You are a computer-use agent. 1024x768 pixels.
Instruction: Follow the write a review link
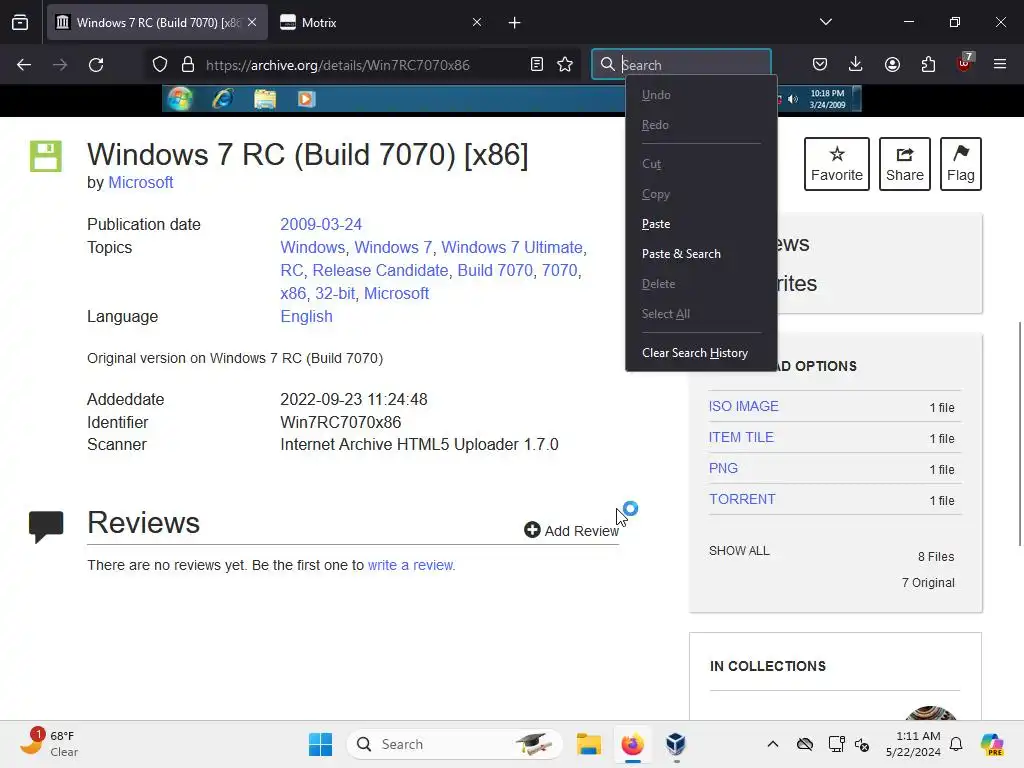tap(411, 565)
